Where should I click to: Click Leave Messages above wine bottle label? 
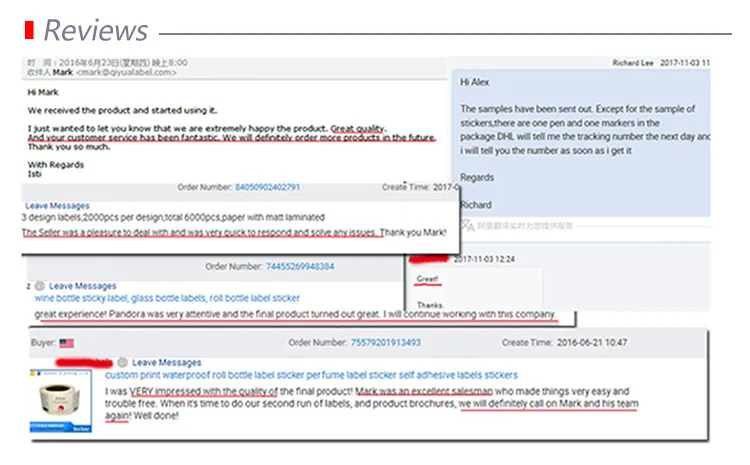[x=82, y=286]
